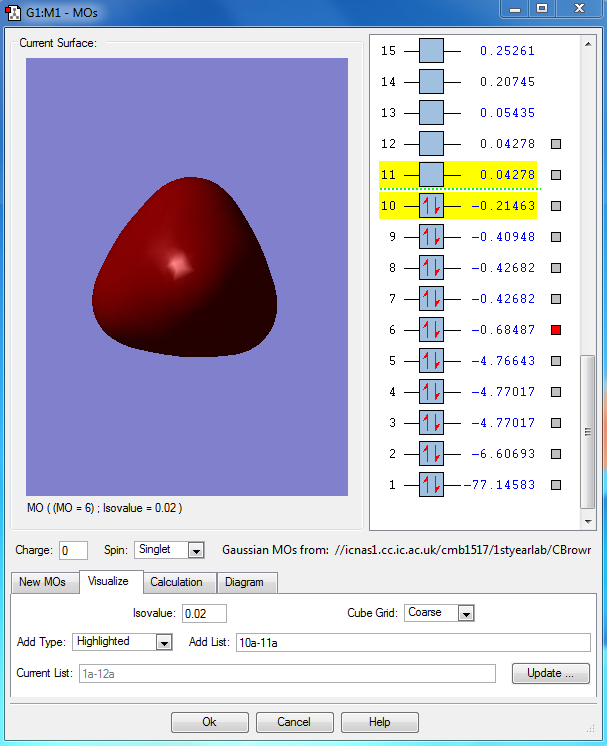This screenshot has height=746, width=607.
Task: Select the empty orbital box for MO 15
Action: [431, 51]
